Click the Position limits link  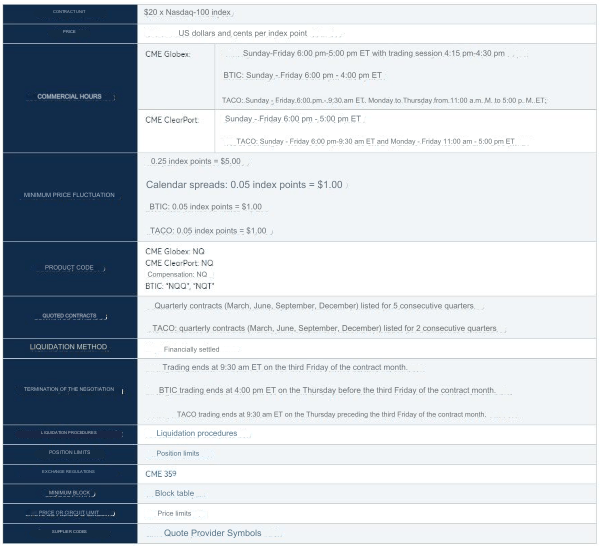coord(177,453)
